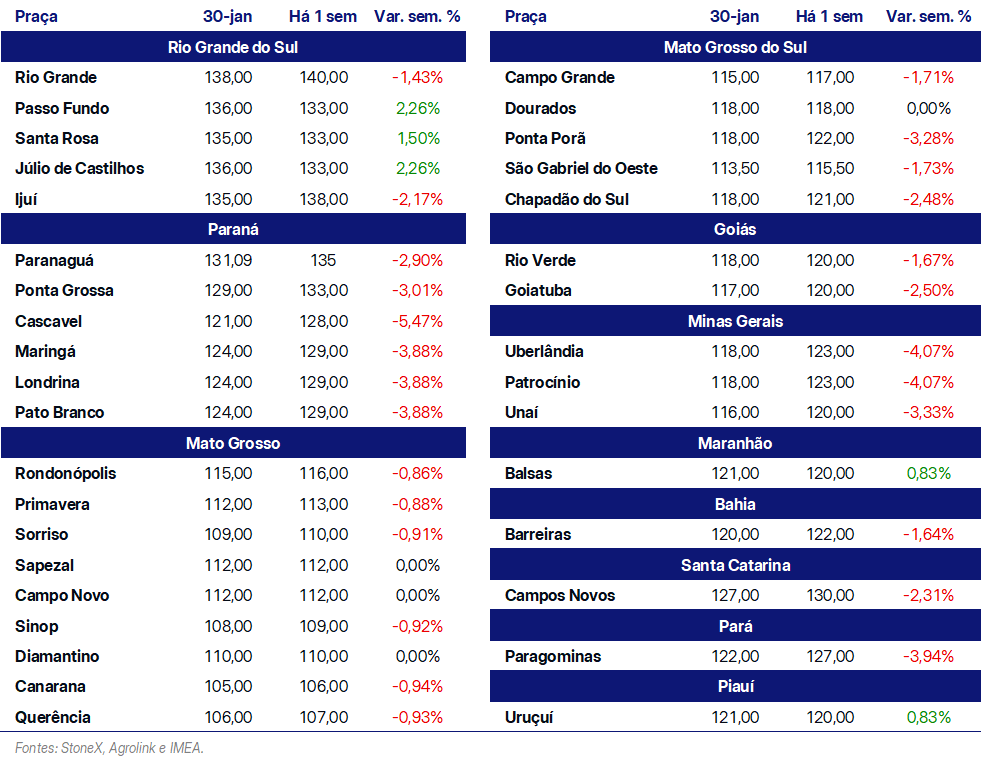Select the Uruçuí row name
This screenshot has height=758, width=982.
(x=529, y=717)
